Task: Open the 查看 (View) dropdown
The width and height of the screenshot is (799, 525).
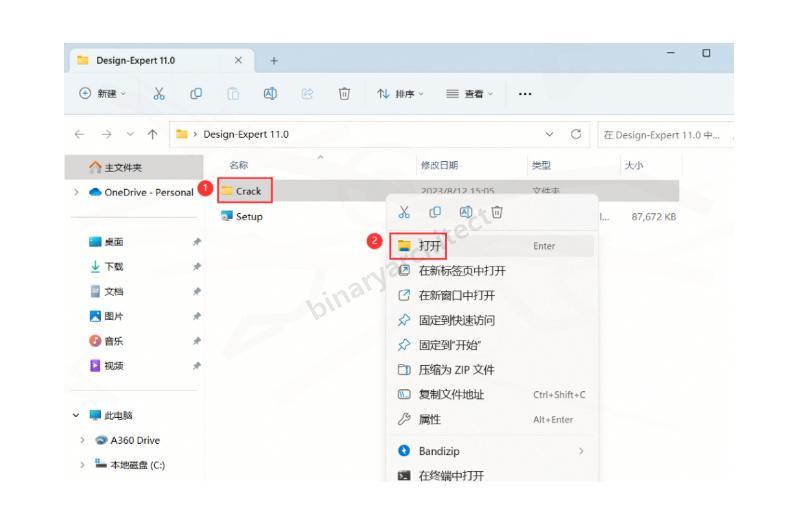Action: pos(469,94)
